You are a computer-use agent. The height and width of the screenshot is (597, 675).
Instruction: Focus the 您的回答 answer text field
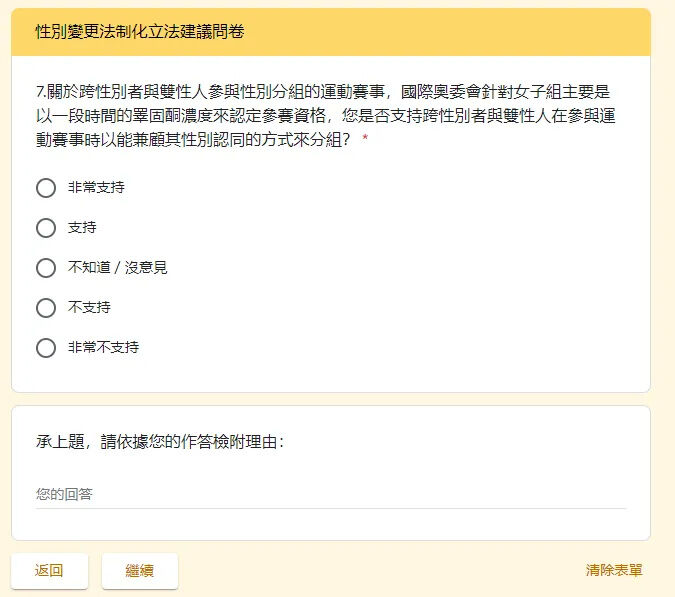pyautogui.click(x=331, y=494)
